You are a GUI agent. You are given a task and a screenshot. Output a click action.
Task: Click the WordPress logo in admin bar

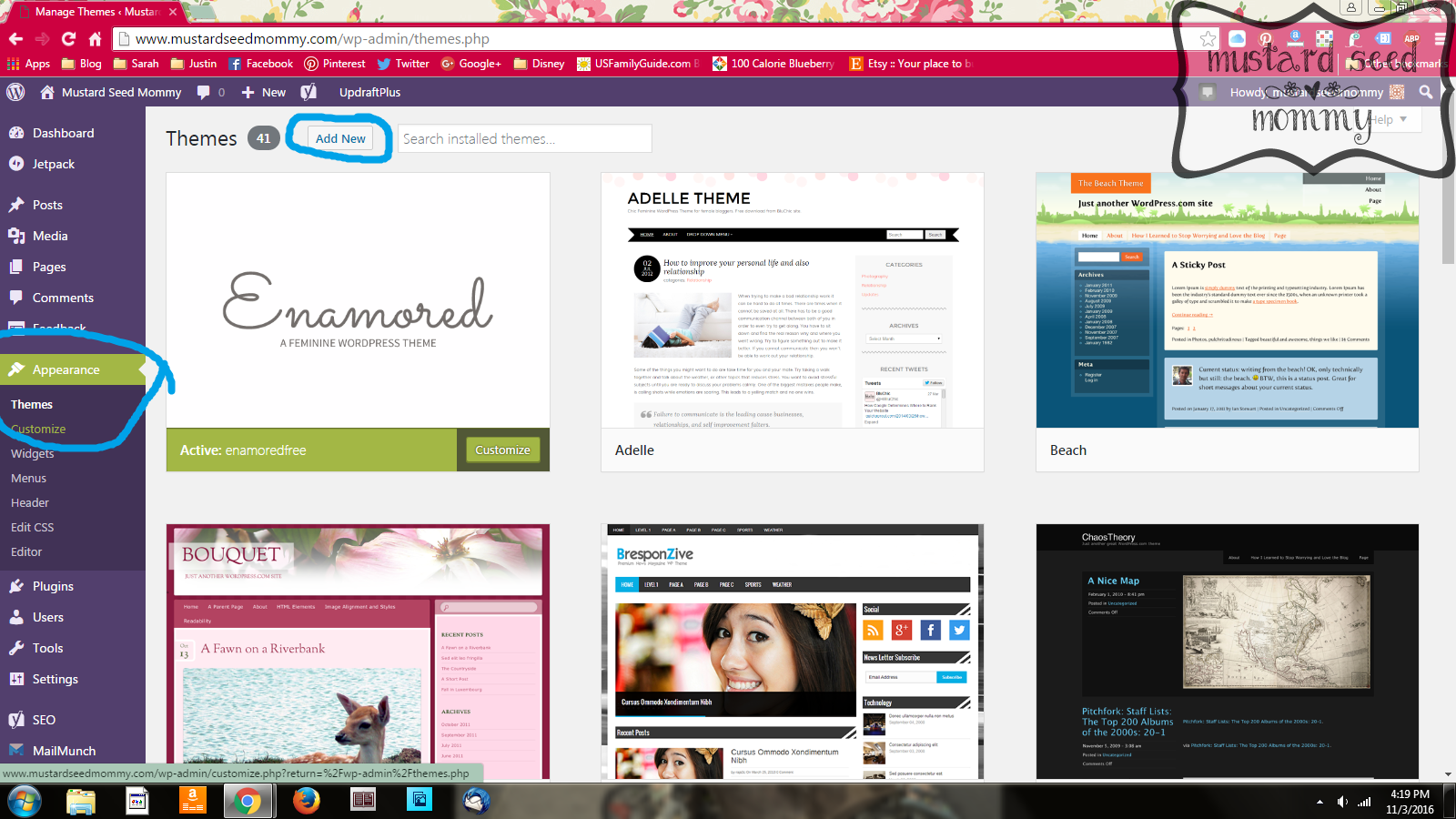[15, 92]
